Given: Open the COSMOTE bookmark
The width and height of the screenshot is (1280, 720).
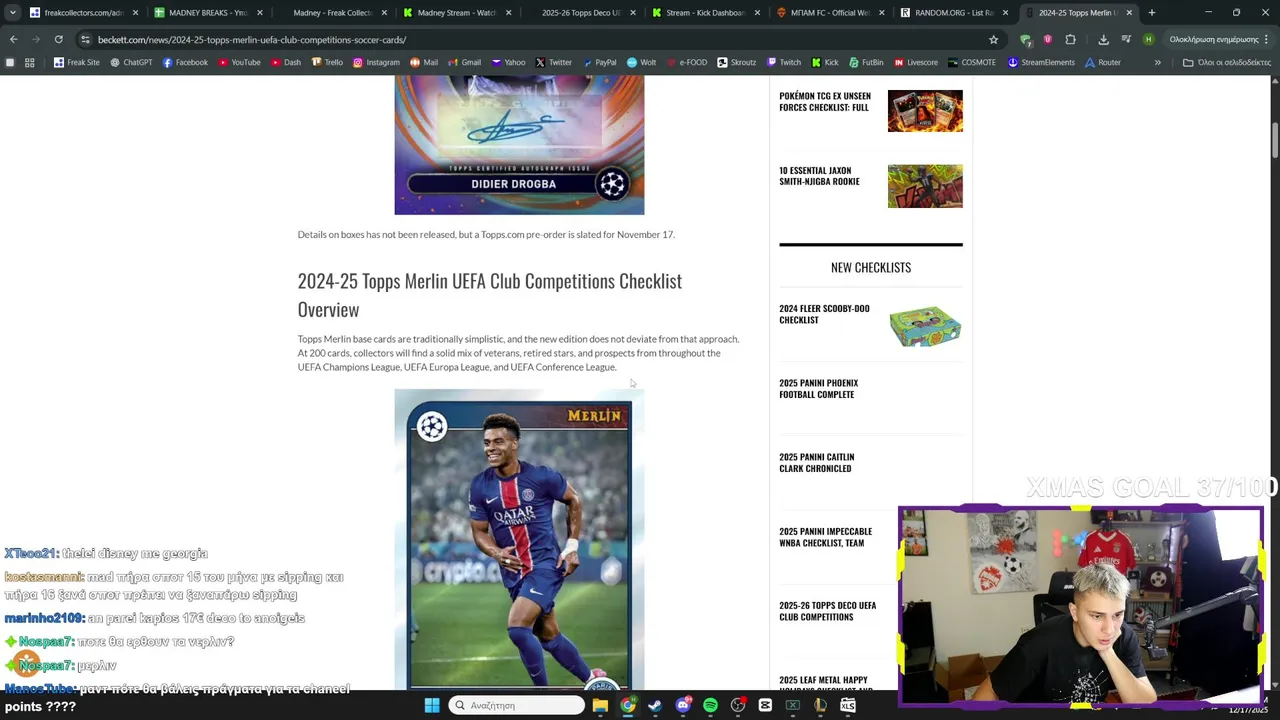Looking at the screenshot, I should pyautogui.click(x=971, y=62).
